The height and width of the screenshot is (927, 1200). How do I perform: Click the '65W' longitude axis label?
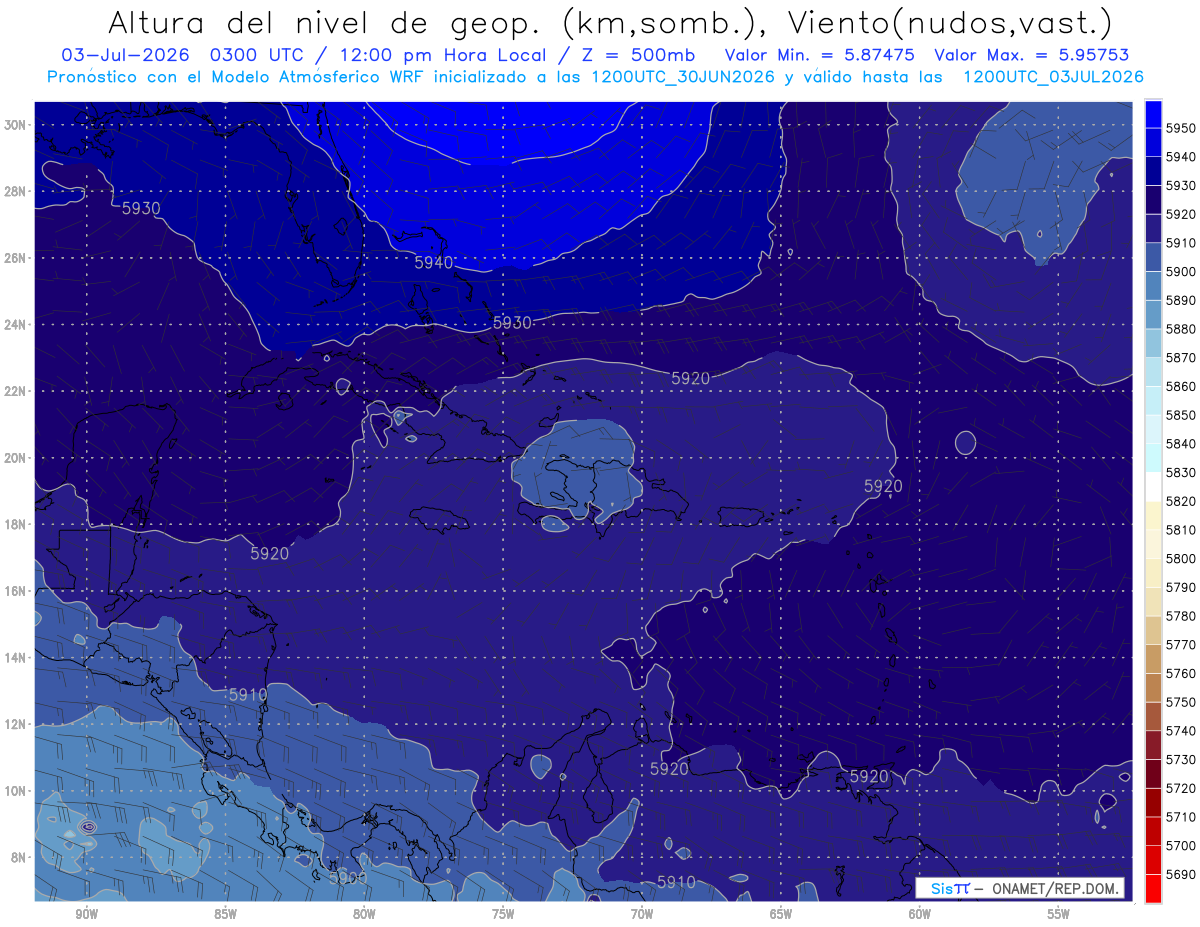tap(781, 914)
